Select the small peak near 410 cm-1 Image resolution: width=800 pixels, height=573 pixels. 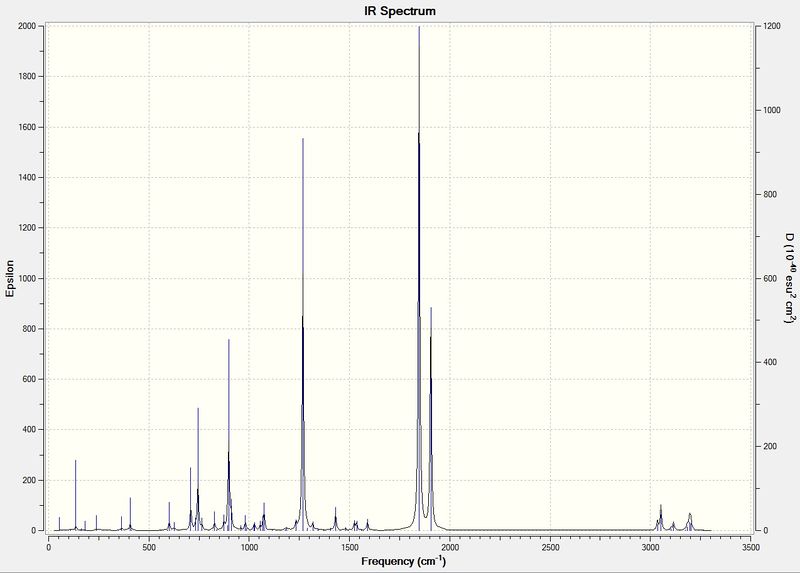point(130,514)
